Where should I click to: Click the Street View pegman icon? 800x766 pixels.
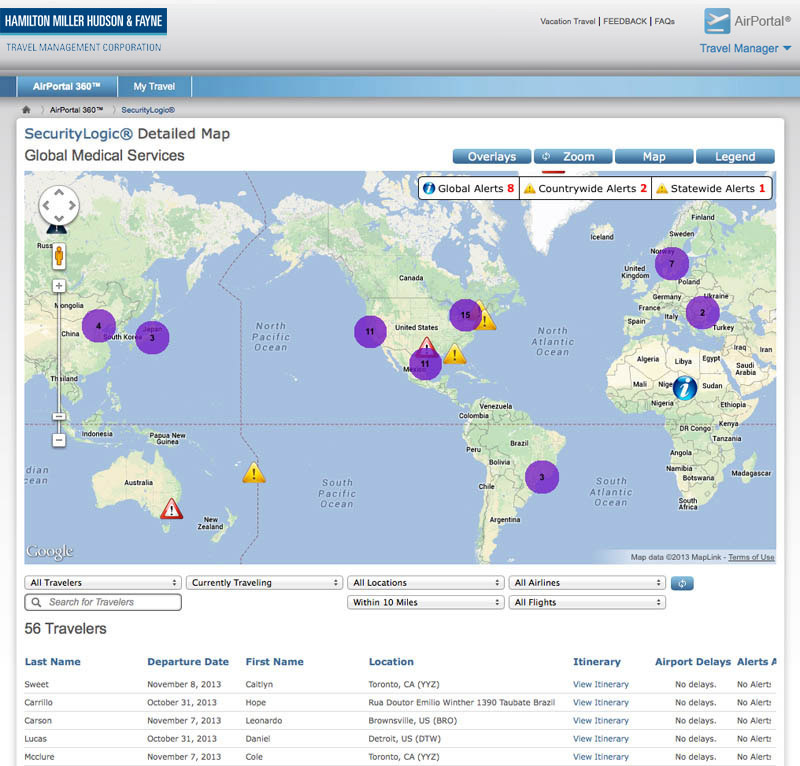[x=59, y=256]
